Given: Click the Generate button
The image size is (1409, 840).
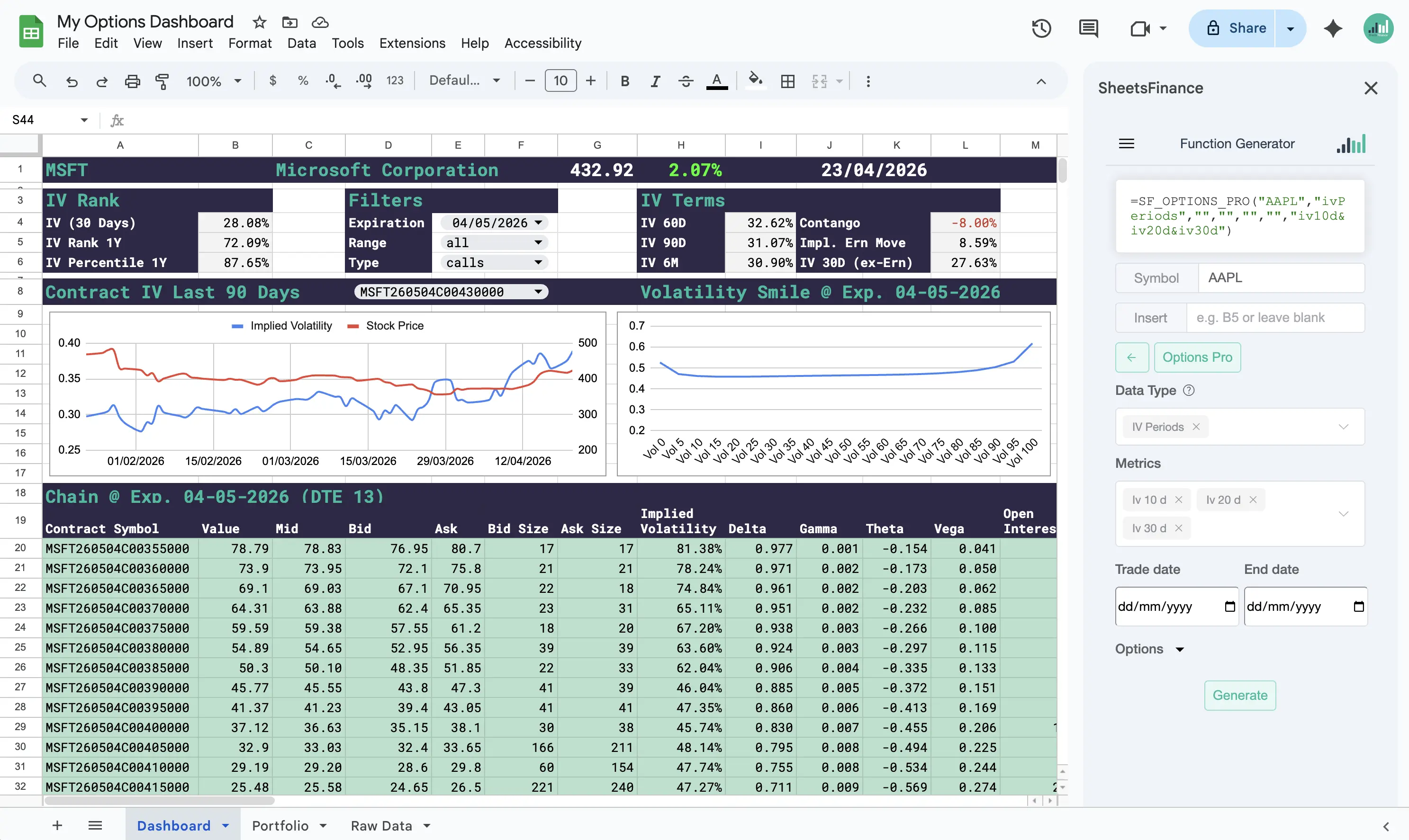Looking at the screenshot, I should [x=1239, y=695].
